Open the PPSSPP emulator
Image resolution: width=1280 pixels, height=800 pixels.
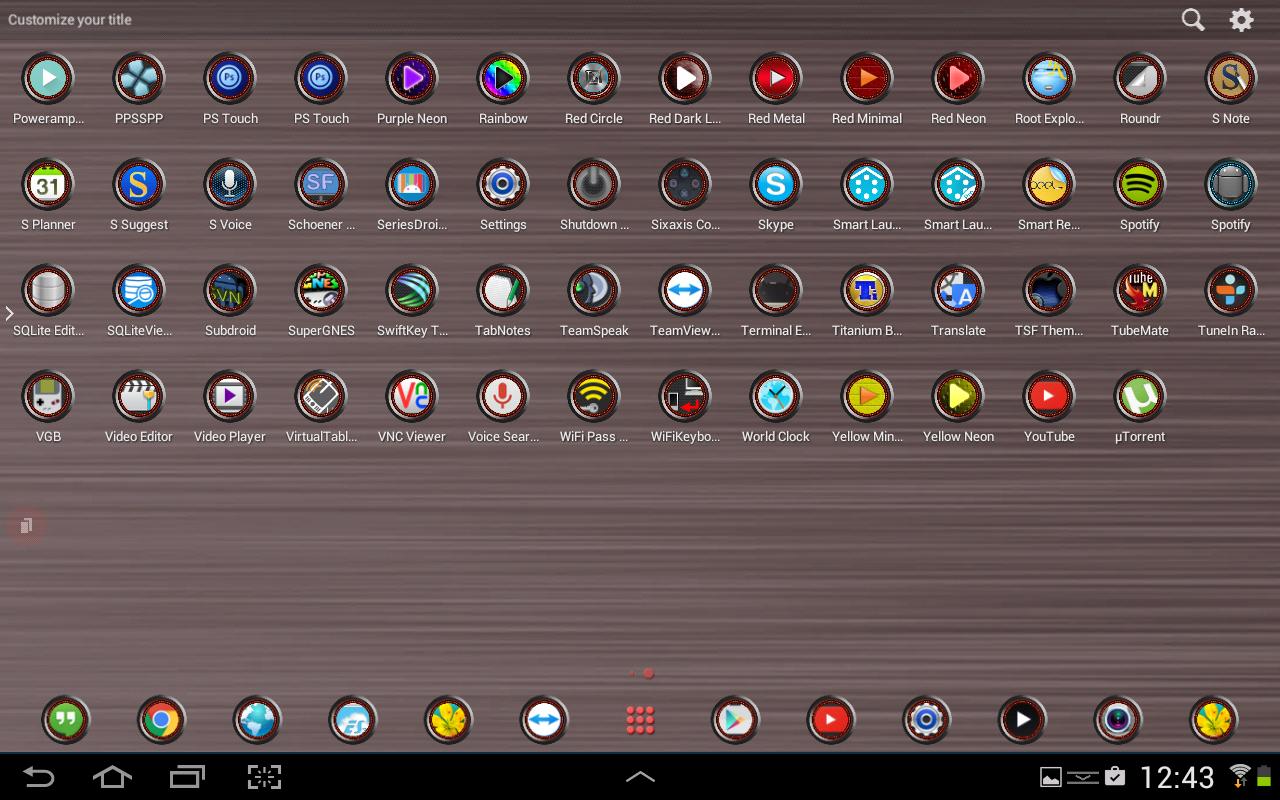point(139,78)
